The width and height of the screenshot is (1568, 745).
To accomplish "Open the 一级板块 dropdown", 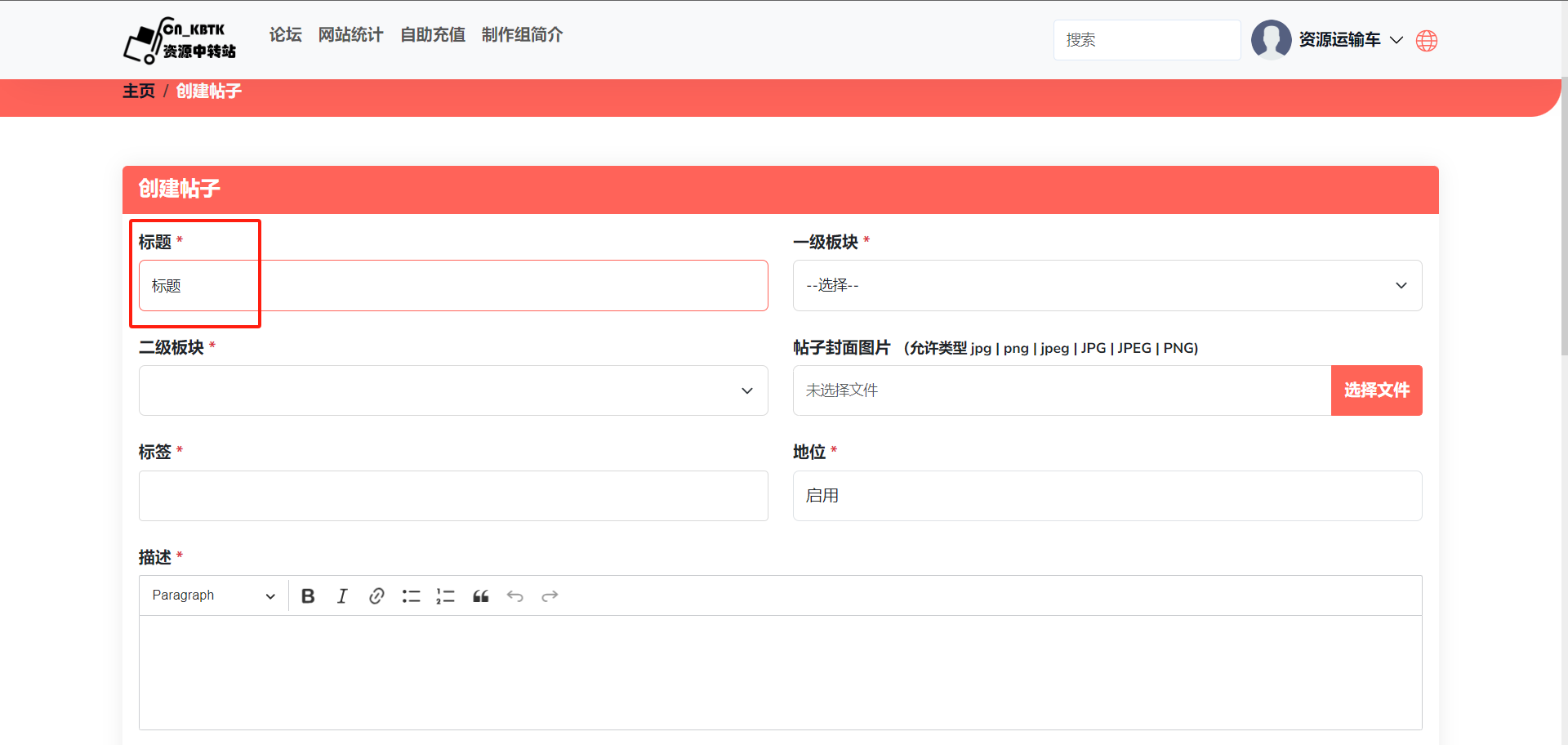I will click(x=1107, y=285).
